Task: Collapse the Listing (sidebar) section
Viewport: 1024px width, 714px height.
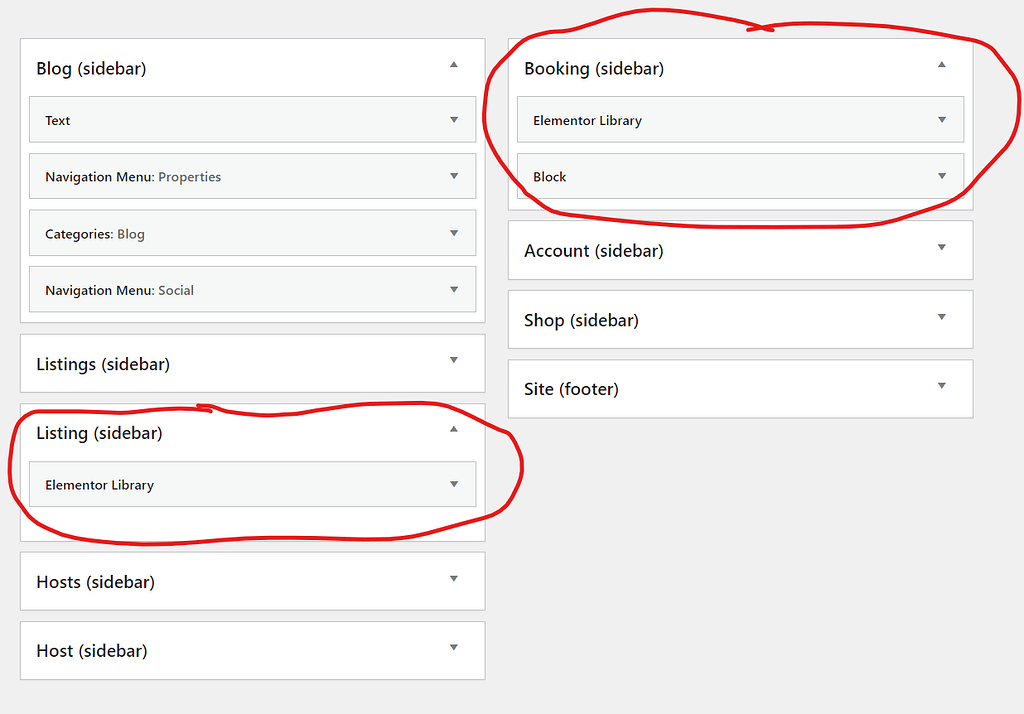Action: [x=453, y=432]
